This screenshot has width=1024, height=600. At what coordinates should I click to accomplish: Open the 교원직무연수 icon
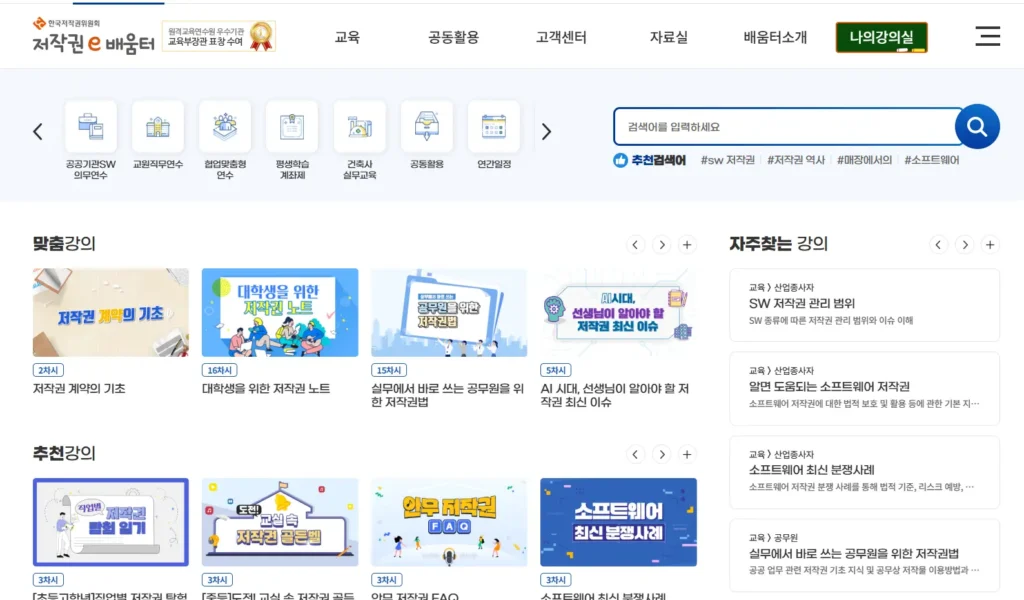(158, 125)
